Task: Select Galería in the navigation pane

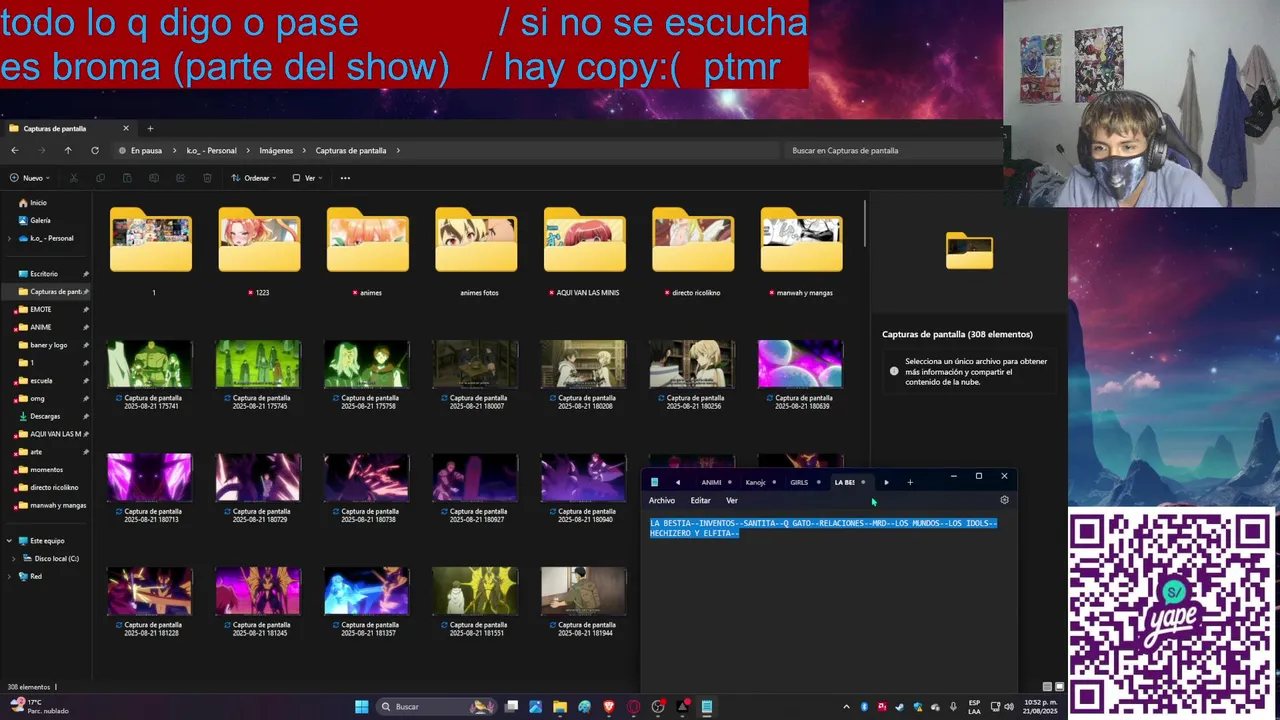Action: pyautogui.click(x=40, y=220)
